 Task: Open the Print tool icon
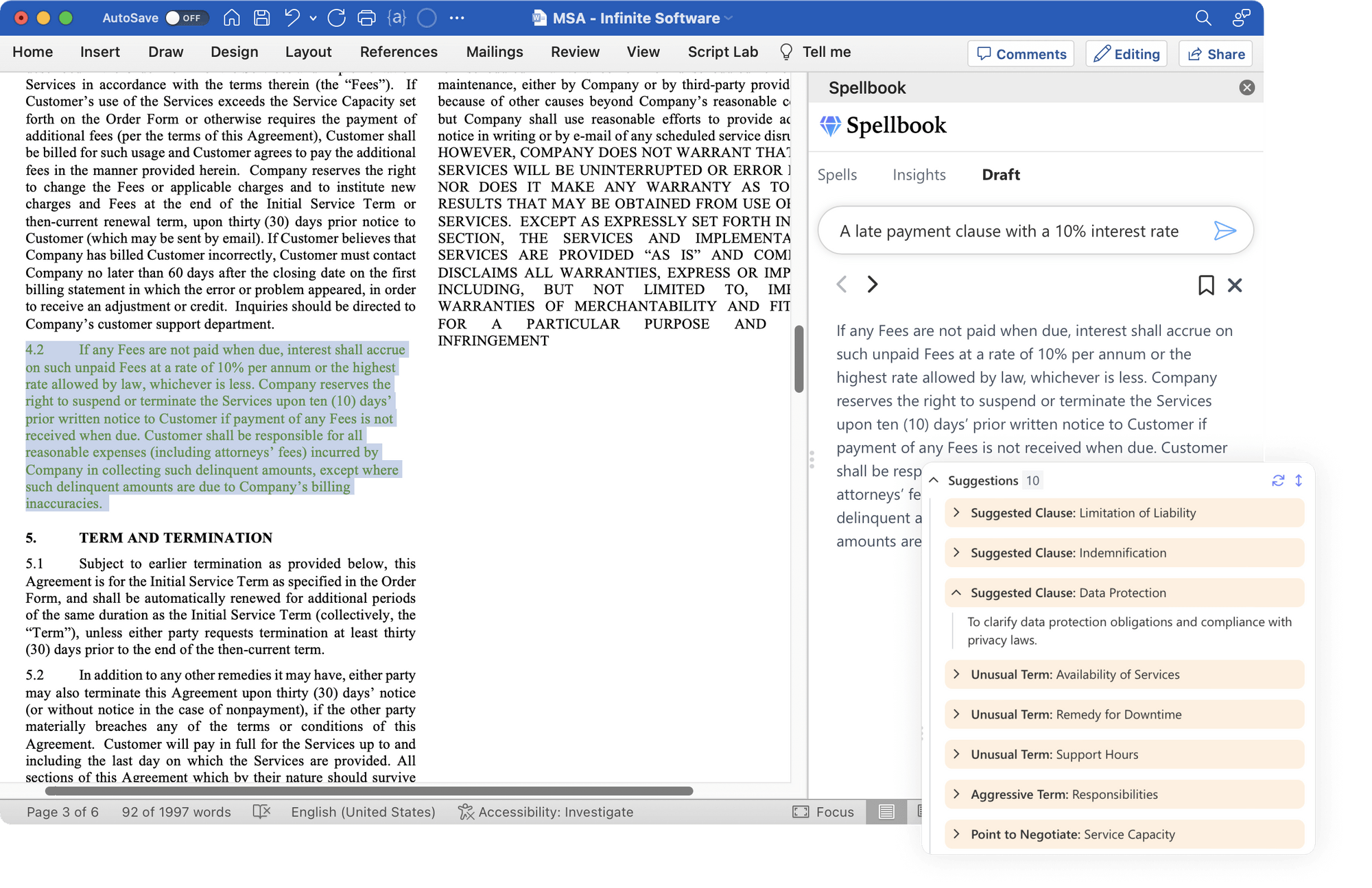coord(366,18)
